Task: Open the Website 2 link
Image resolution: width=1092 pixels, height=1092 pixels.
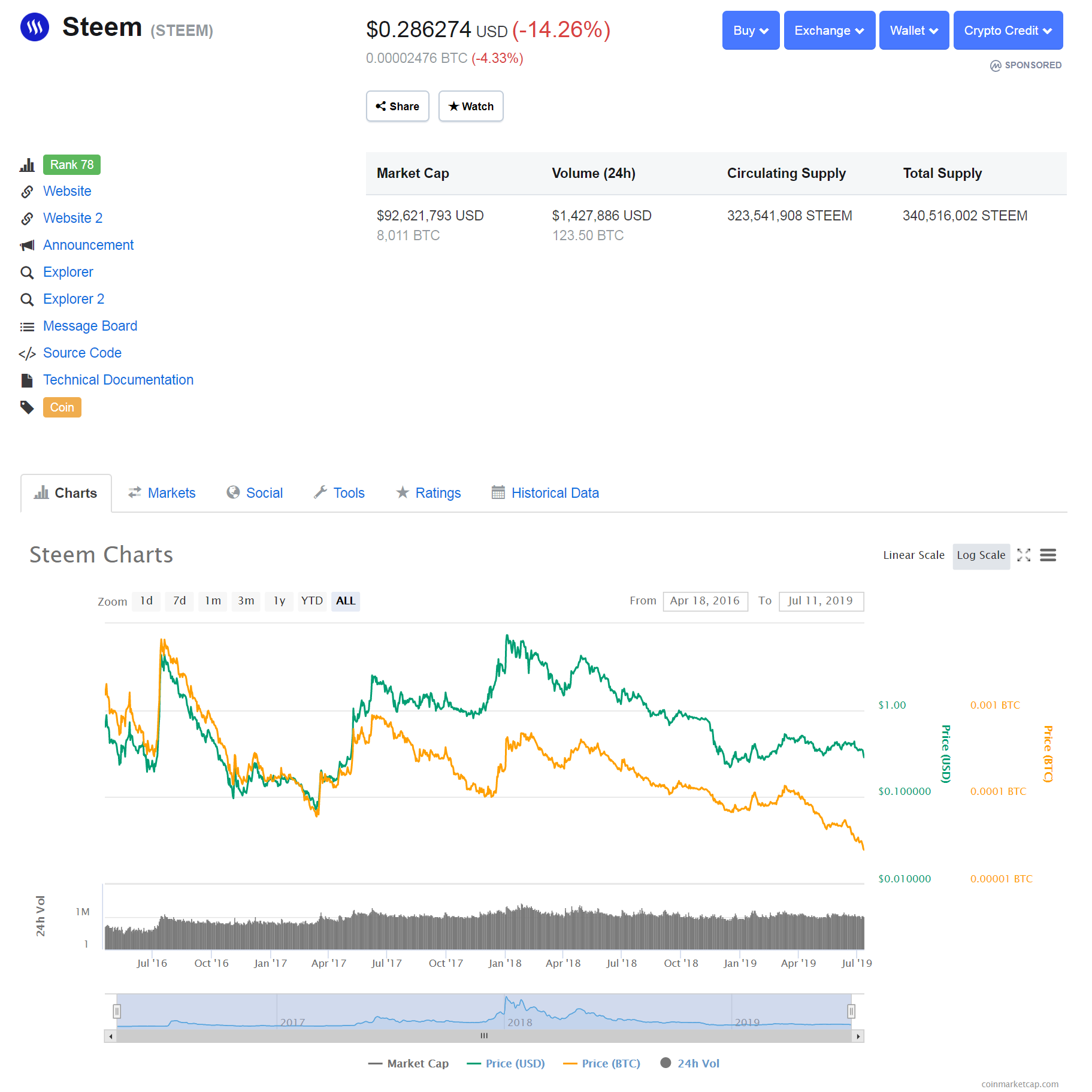Action: (72, 218)
